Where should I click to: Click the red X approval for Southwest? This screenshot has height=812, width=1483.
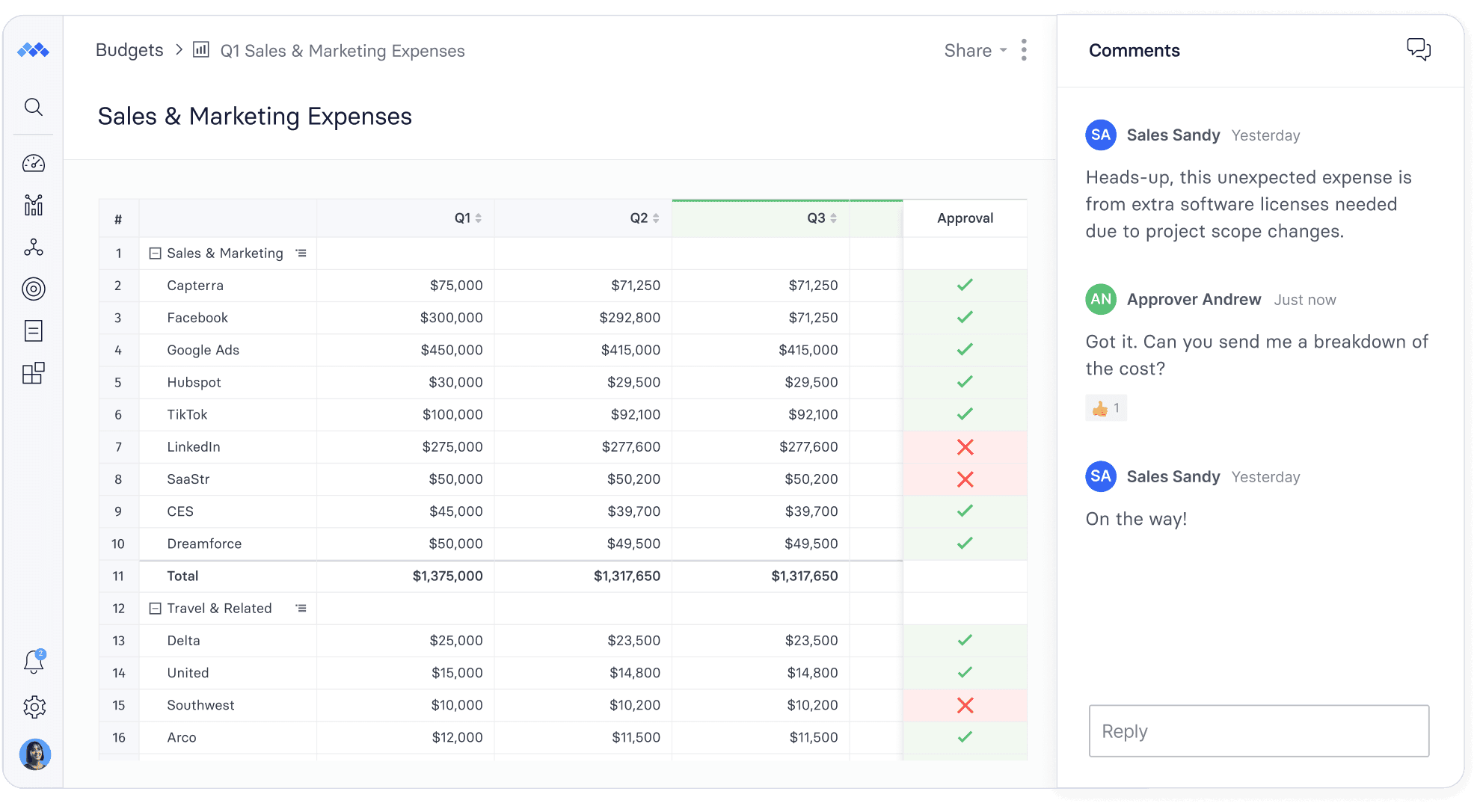pos(965,705)
